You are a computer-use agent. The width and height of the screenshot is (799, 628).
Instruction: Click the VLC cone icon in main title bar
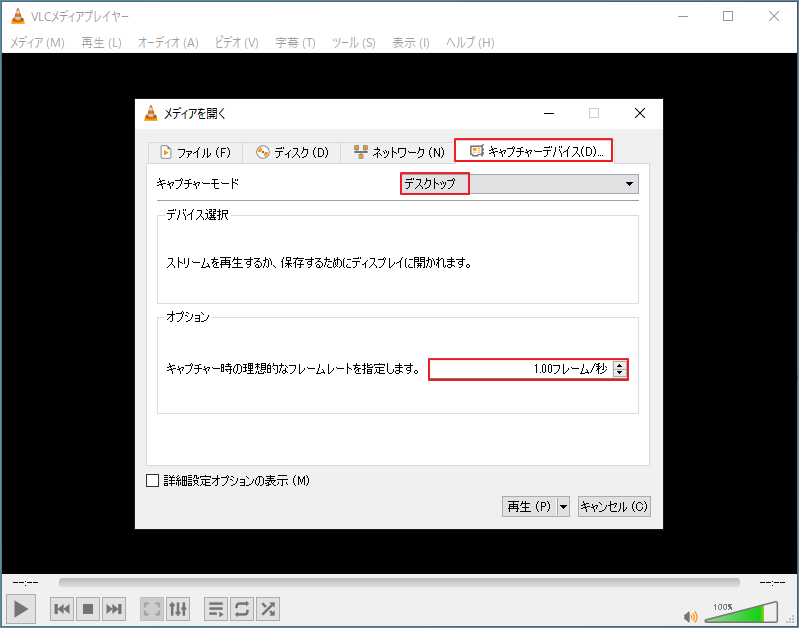tap(18, 16)
